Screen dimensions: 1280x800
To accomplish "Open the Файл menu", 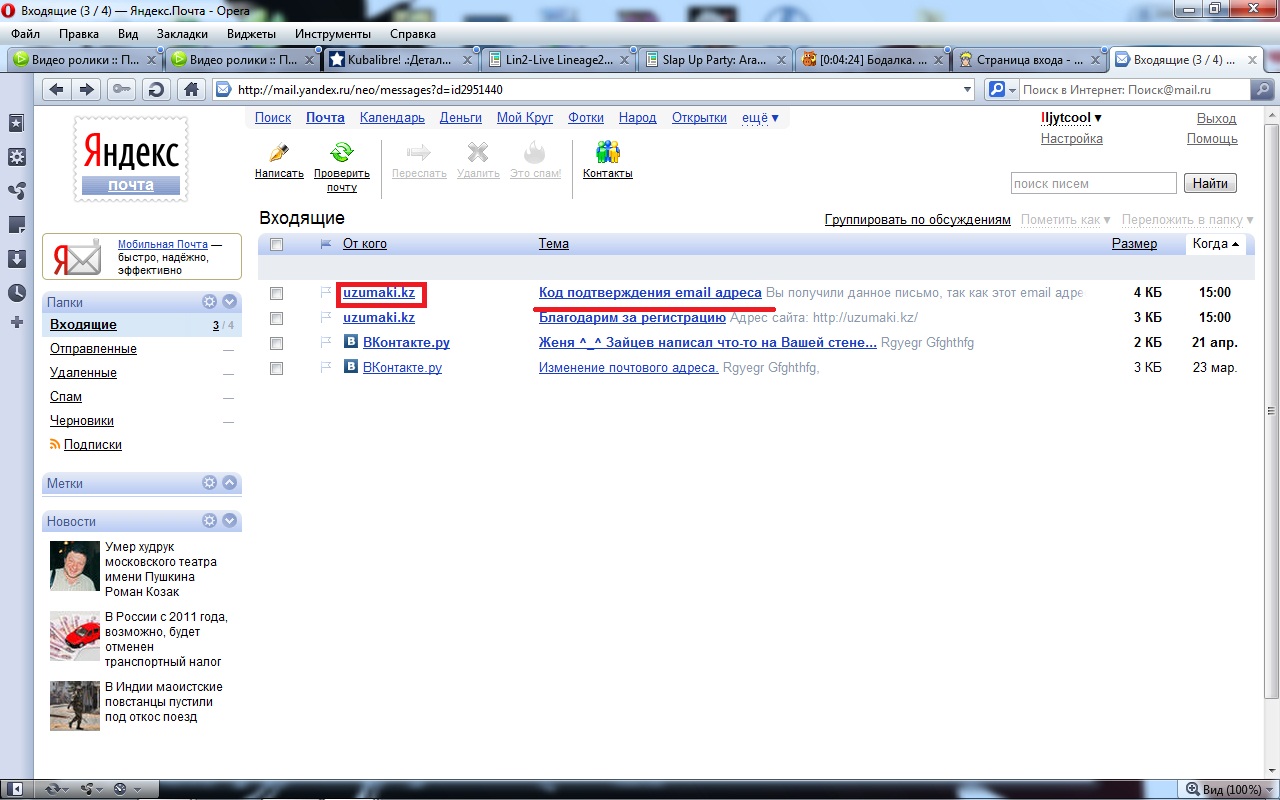I will (25, 33).
